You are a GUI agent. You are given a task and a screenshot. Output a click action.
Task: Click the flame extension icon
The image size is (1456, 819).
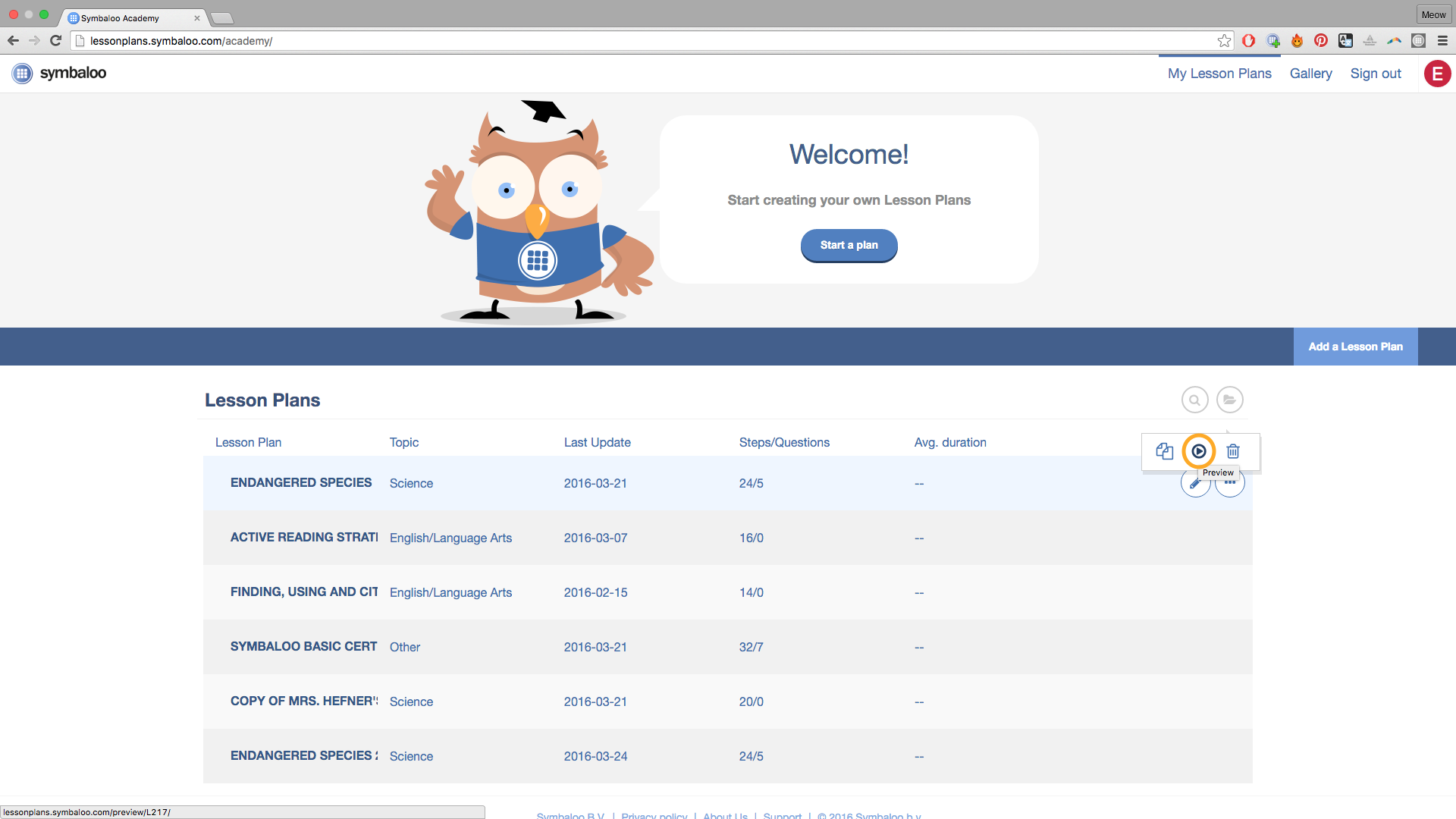(1297, 41)
